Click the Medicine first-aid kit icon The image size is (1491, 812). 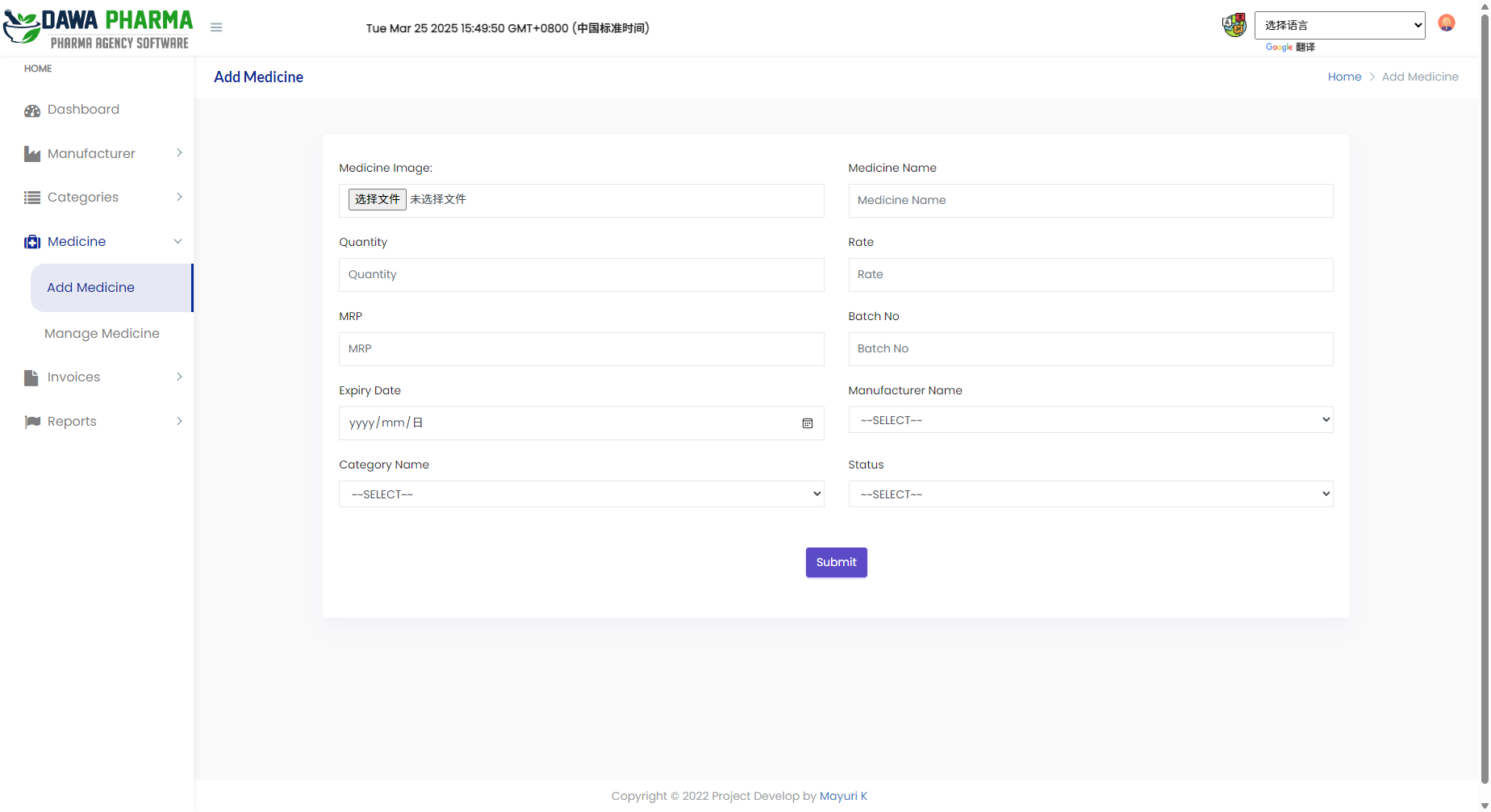[32, 242]
